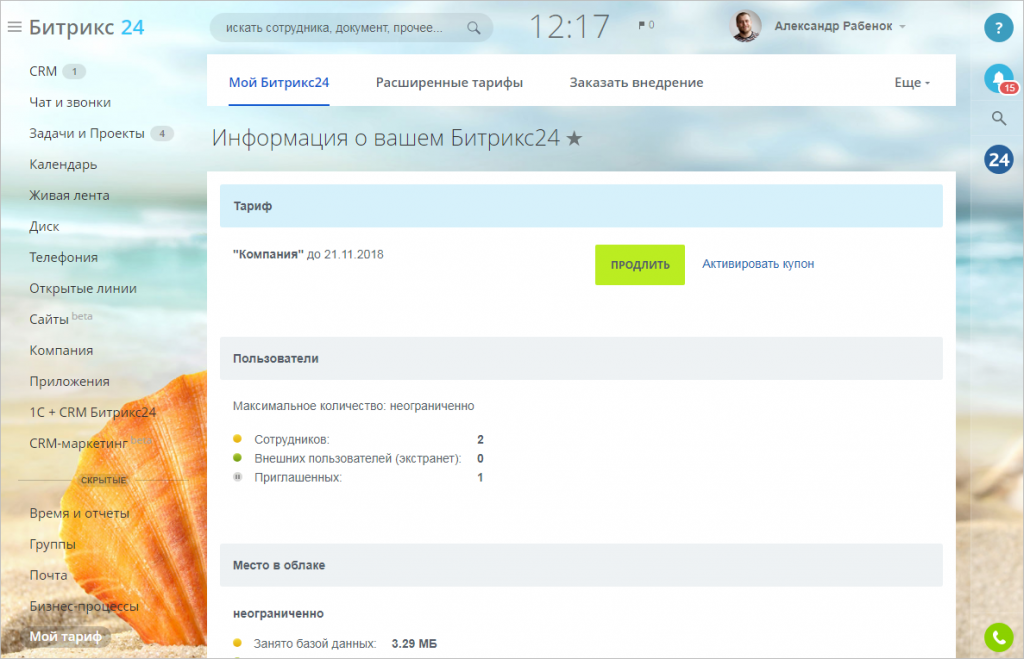Click the 12:17 clock display
Screen dimensions: 1024x659
569,27
